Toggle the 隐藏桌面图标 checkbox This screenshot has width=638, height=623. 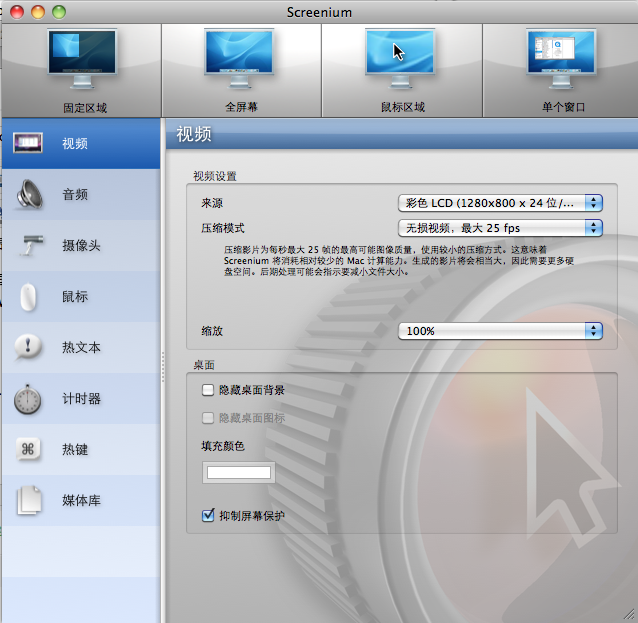[x=208, y=418]
